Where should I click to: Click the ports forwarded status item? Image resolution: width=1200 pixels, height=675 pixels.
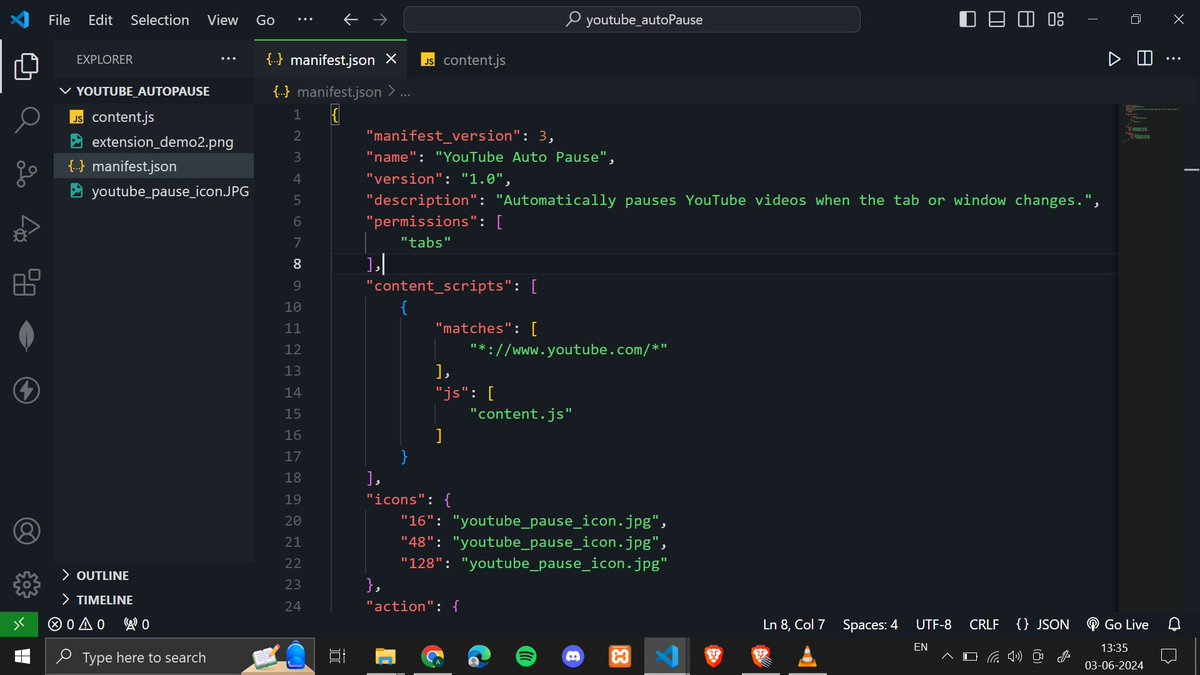pos(136,624)
